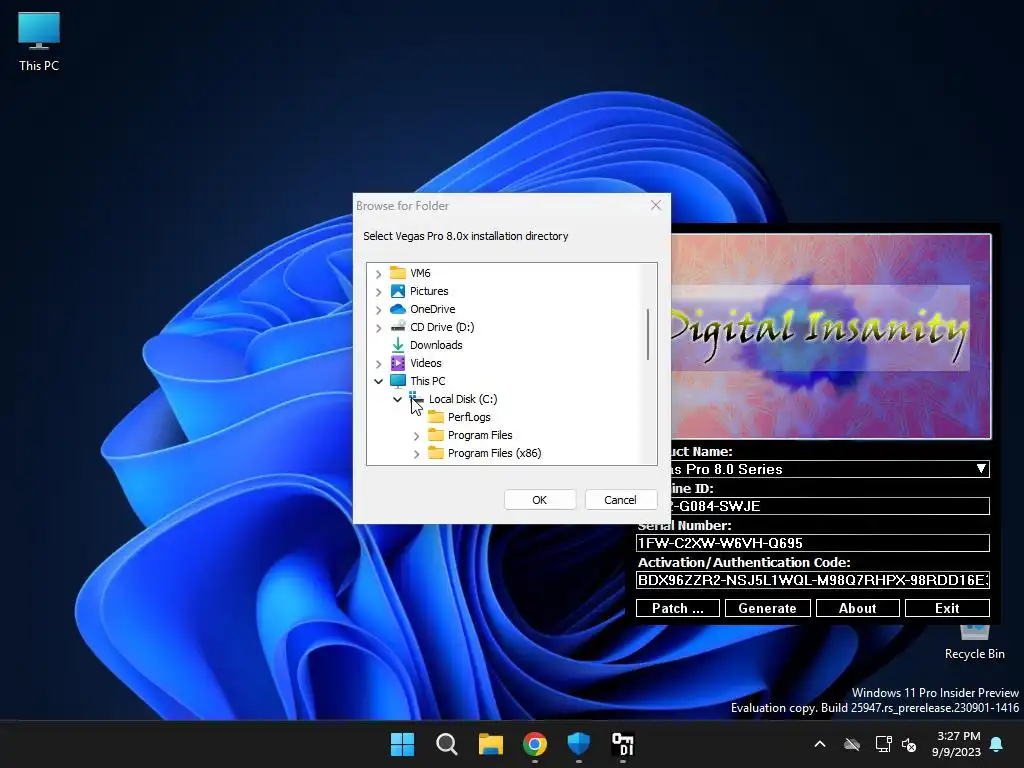Click the Exit button in keygen

tap(947, 608)
